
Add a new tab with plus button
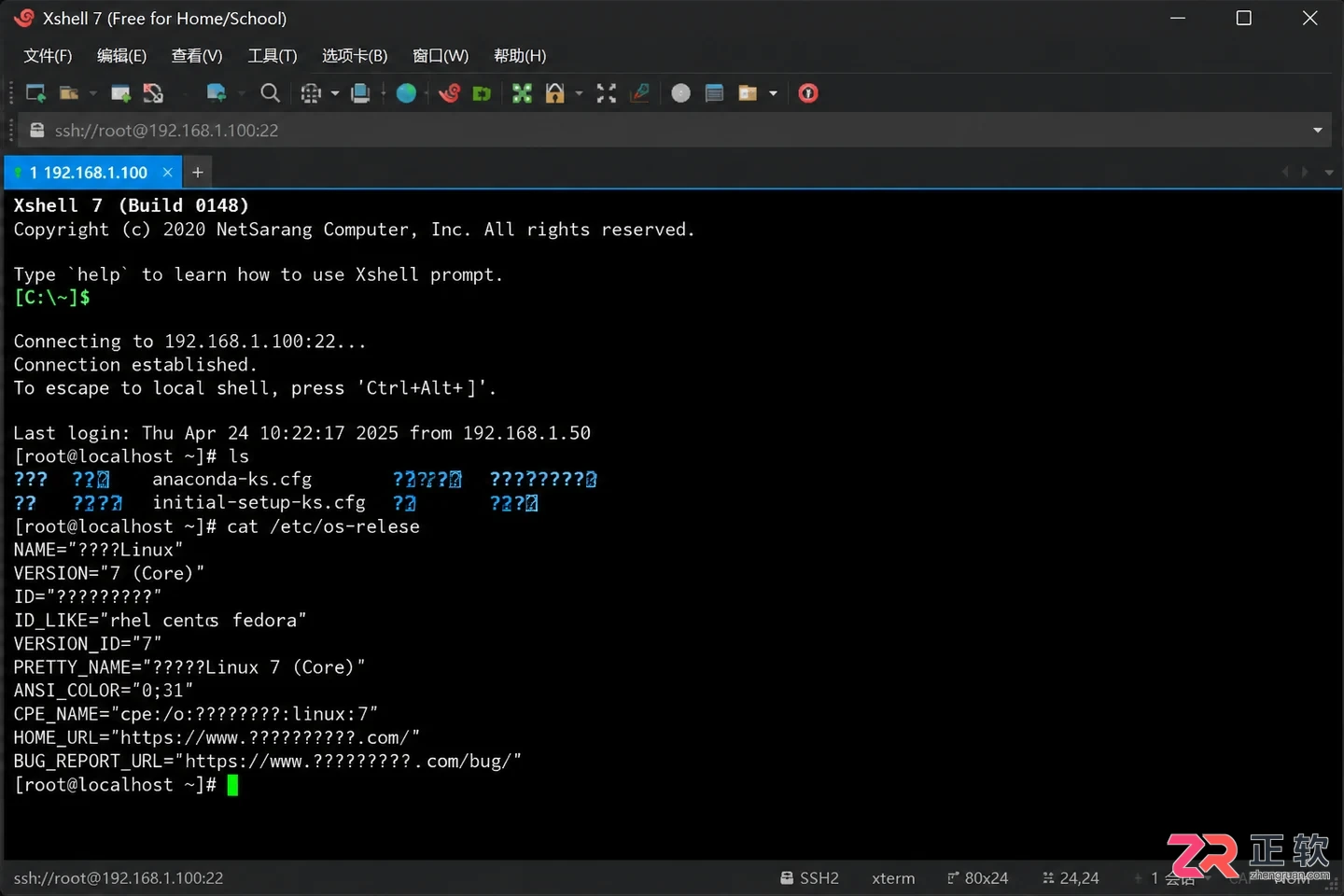(x=198, y=173)
